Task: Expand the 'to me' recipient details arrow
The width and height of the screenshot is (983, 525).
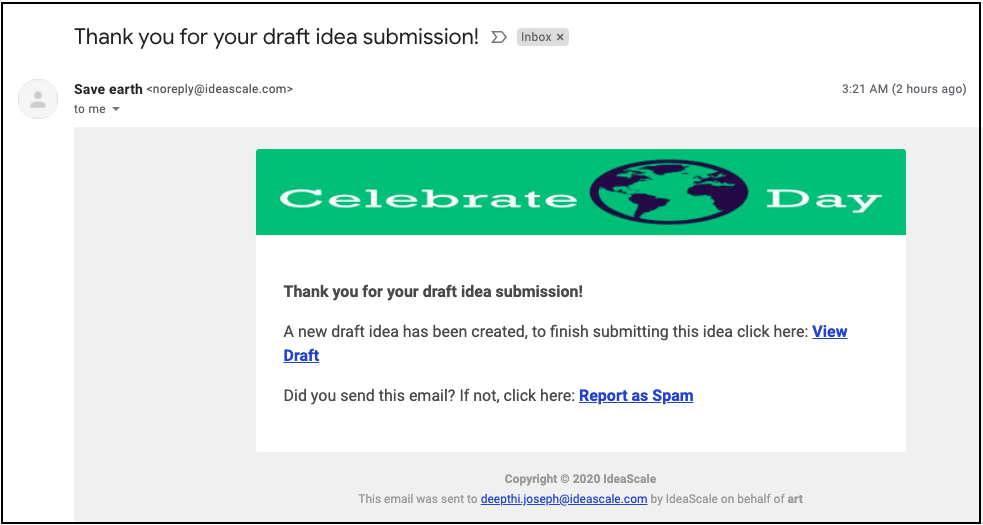Action: coord(115,110)
